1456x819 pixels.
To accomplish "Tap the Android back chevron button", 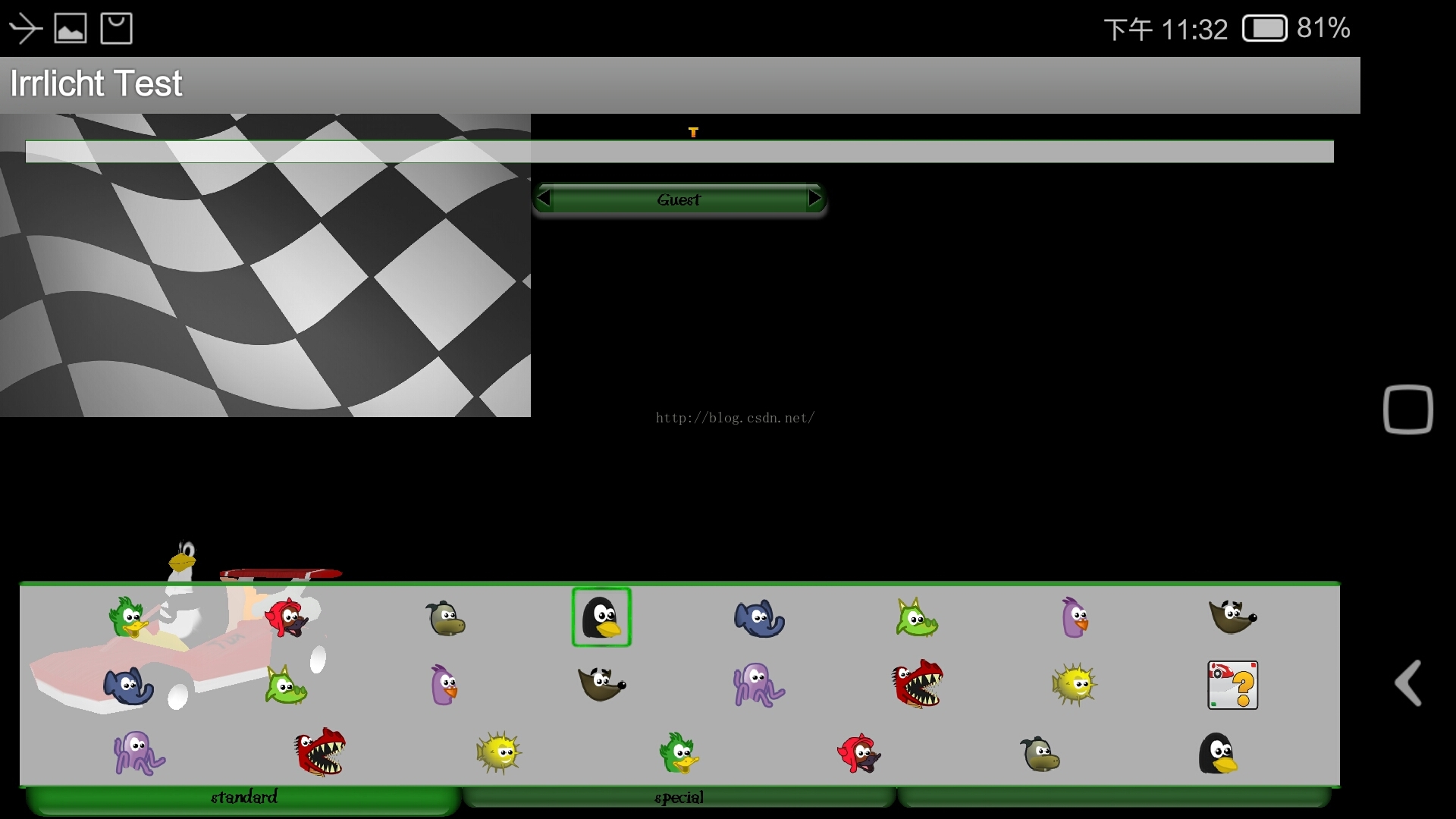I will click(1408, 683).
